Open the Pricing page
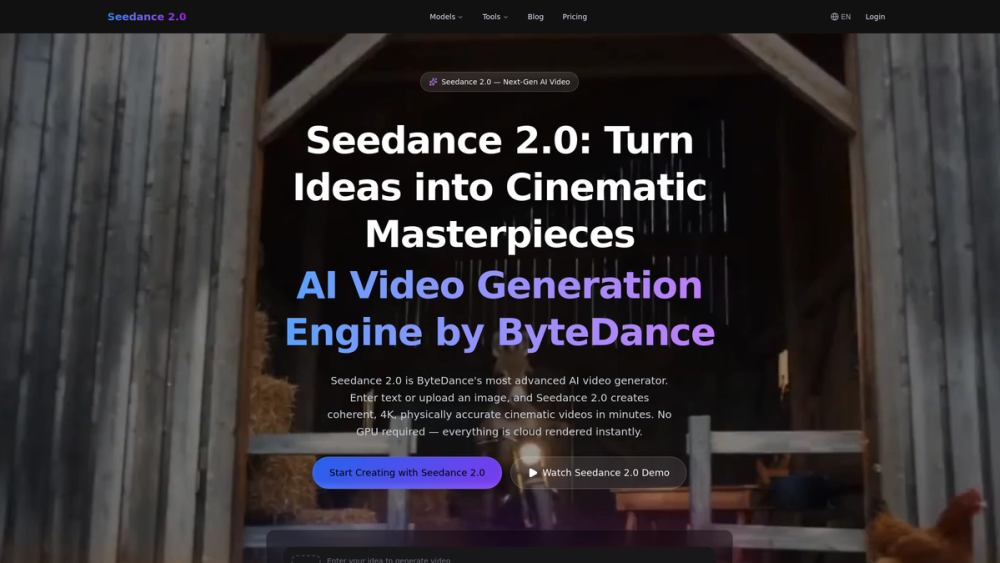Screen dimensions: 1000x563 574,17
